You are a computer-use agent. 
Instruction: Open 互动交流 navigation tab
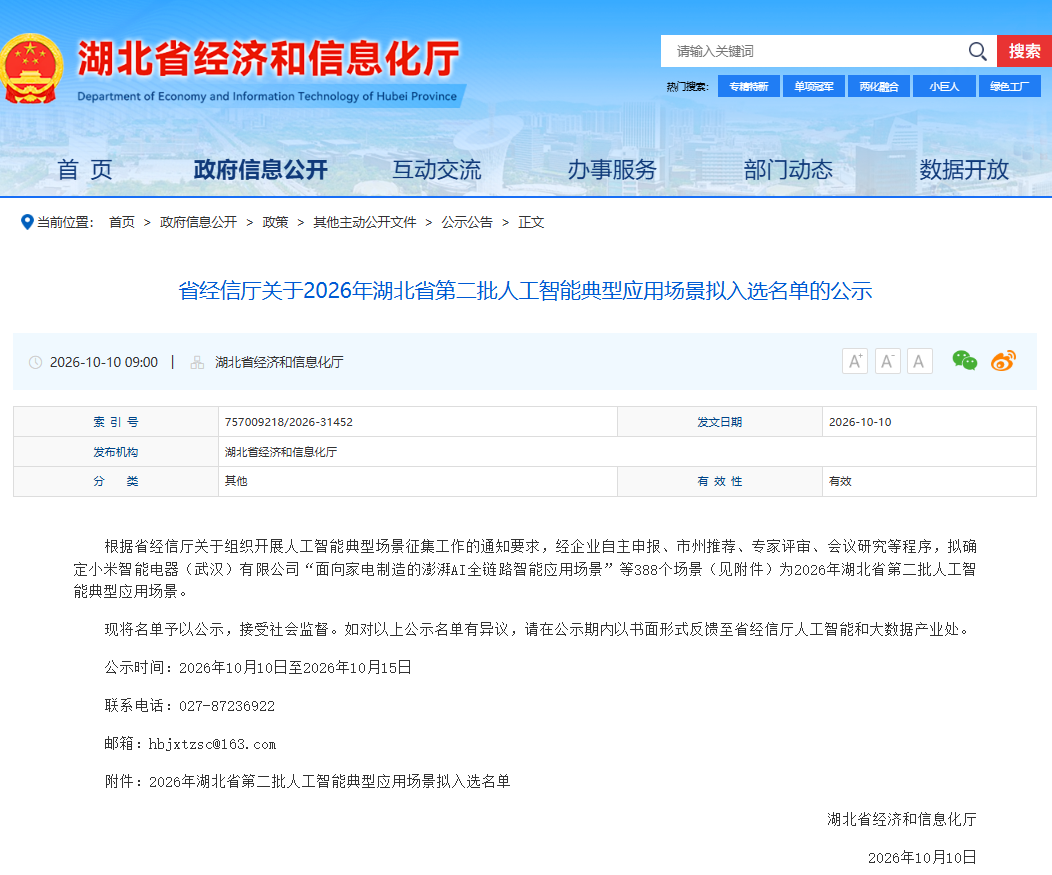437,170
